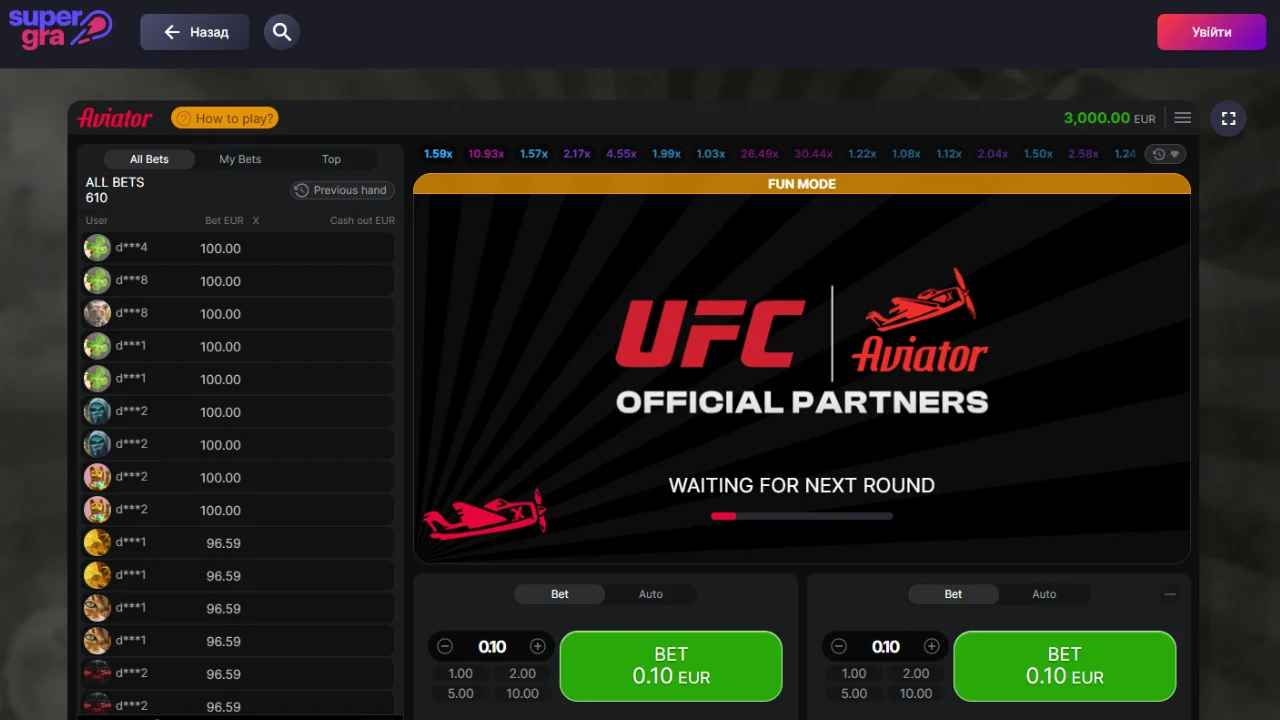Screen dimensions: 1280x720
Task: Choose 1.00 preset in left panel
Action: click(461, 674)
